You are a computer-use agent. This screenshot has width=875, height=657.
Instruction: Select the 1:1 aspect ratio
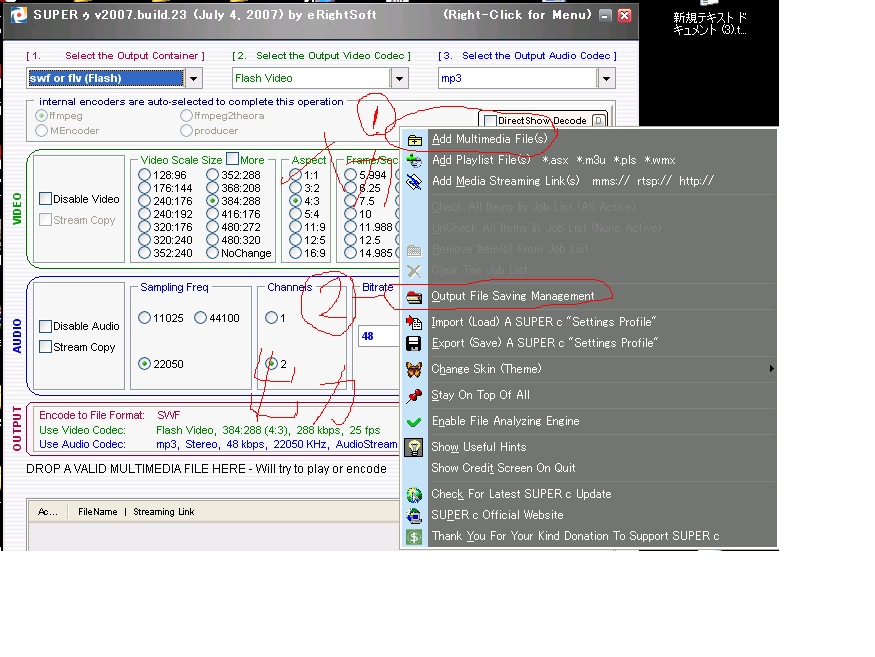pyautogui.click(x=296, y=175)
